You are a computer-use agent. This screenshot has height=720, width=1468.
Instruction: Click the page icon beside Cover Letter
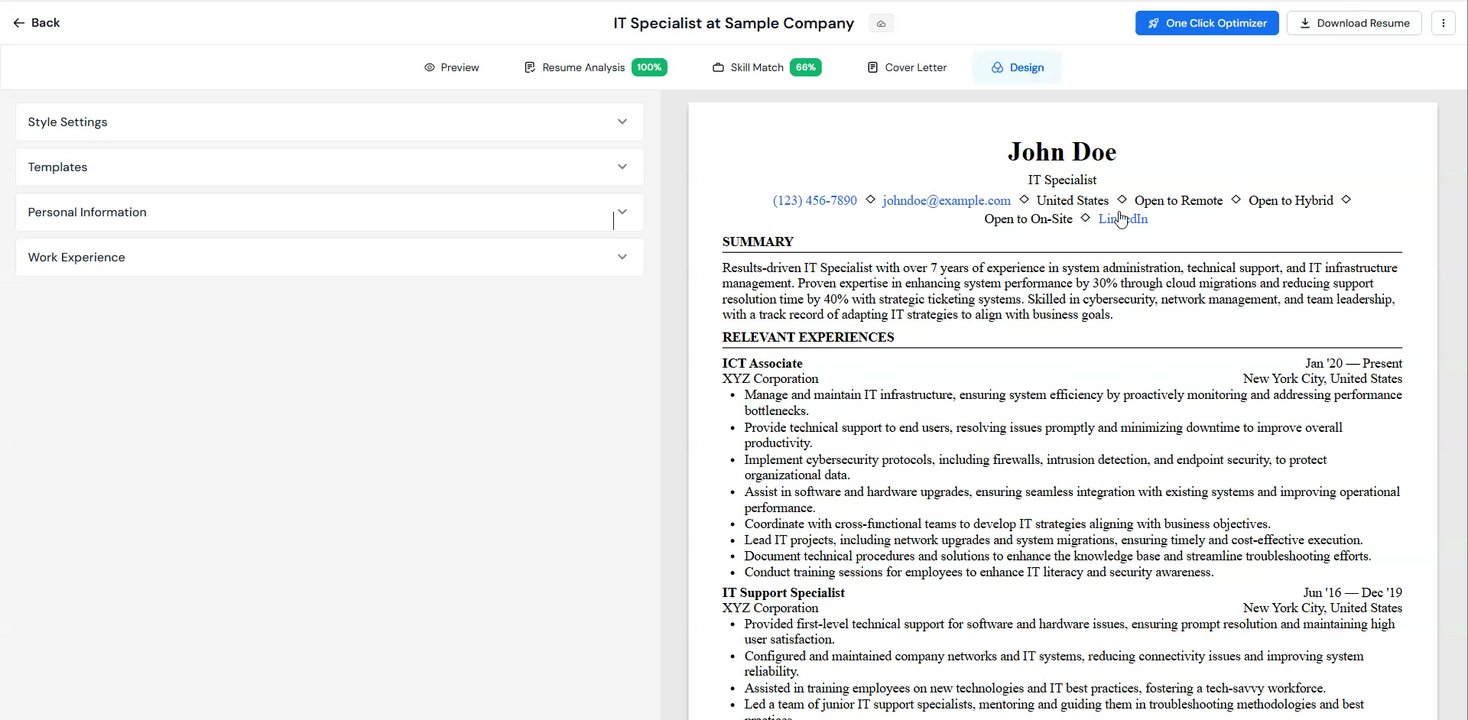(x=873, y=68)
